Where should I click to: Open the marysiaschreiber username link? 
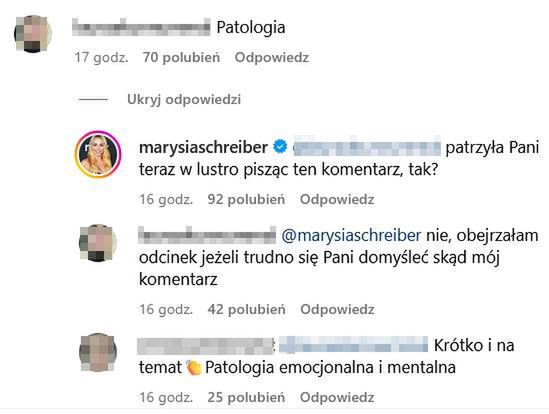click(203, 147)
